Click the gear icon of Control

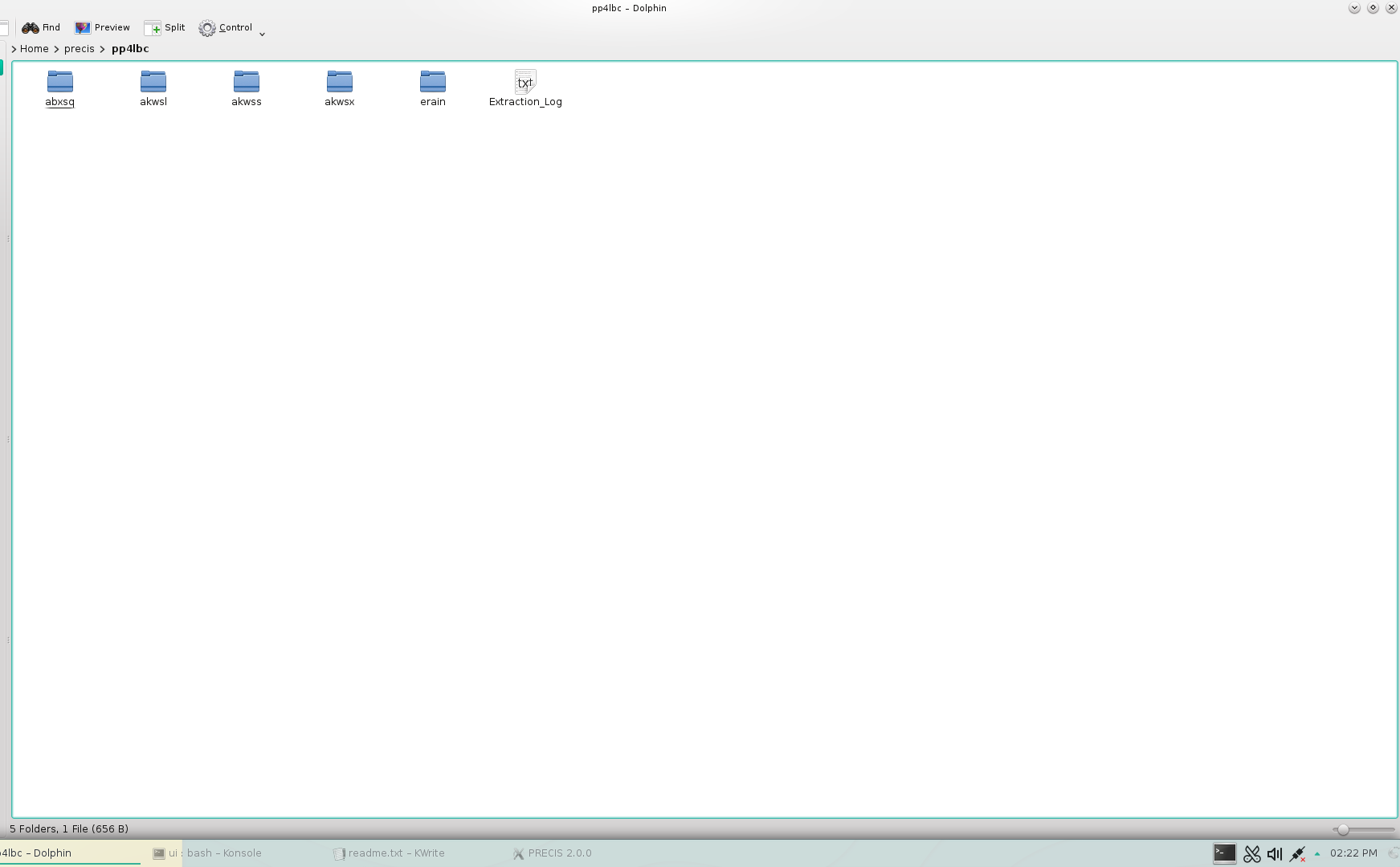(207, 28)
